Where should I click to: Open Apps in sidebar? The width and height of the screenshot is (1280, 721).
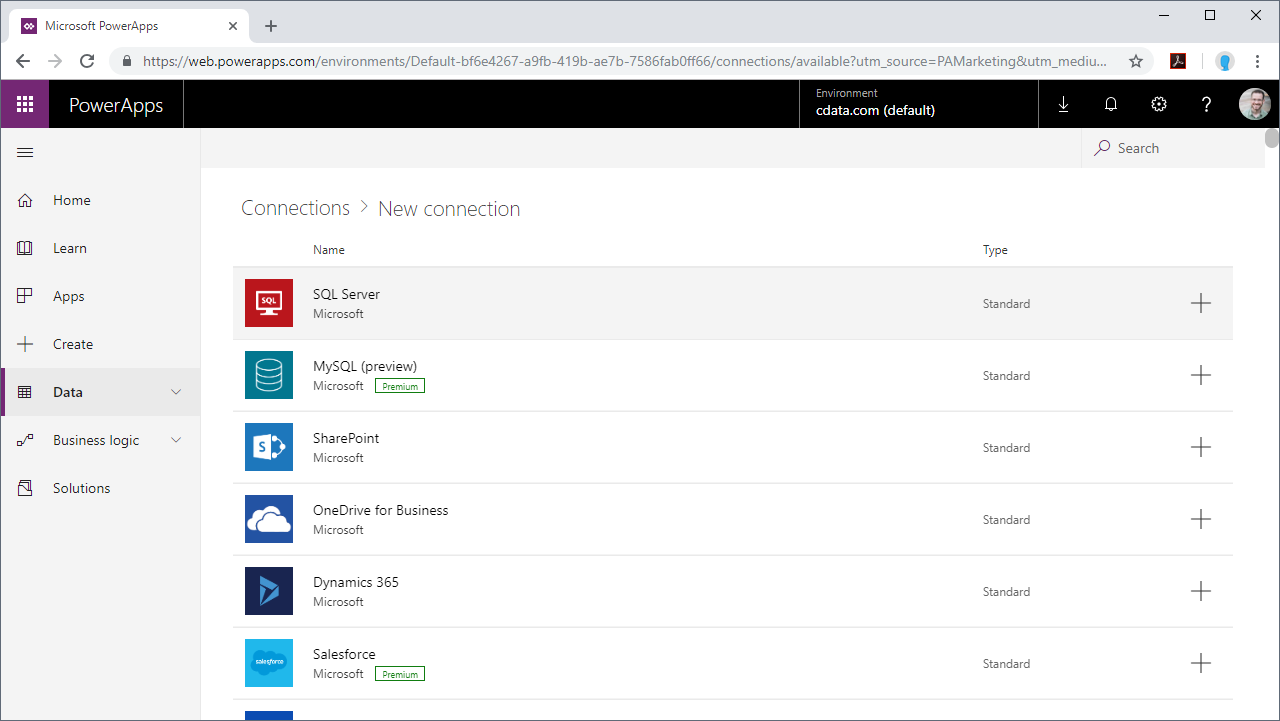click(x=101, y=296)
